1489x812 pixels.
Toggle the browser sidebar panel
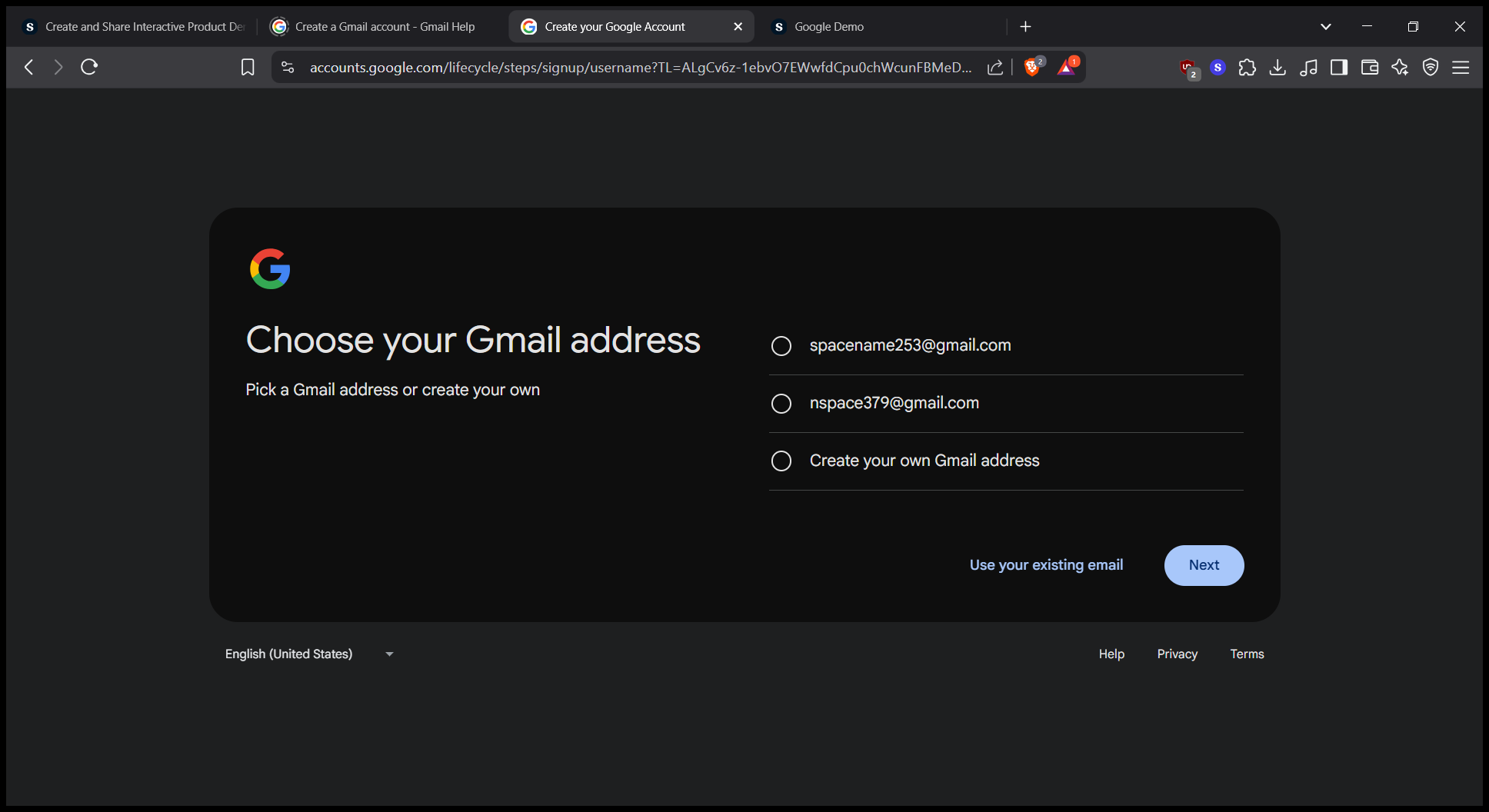coord(1339,67)
